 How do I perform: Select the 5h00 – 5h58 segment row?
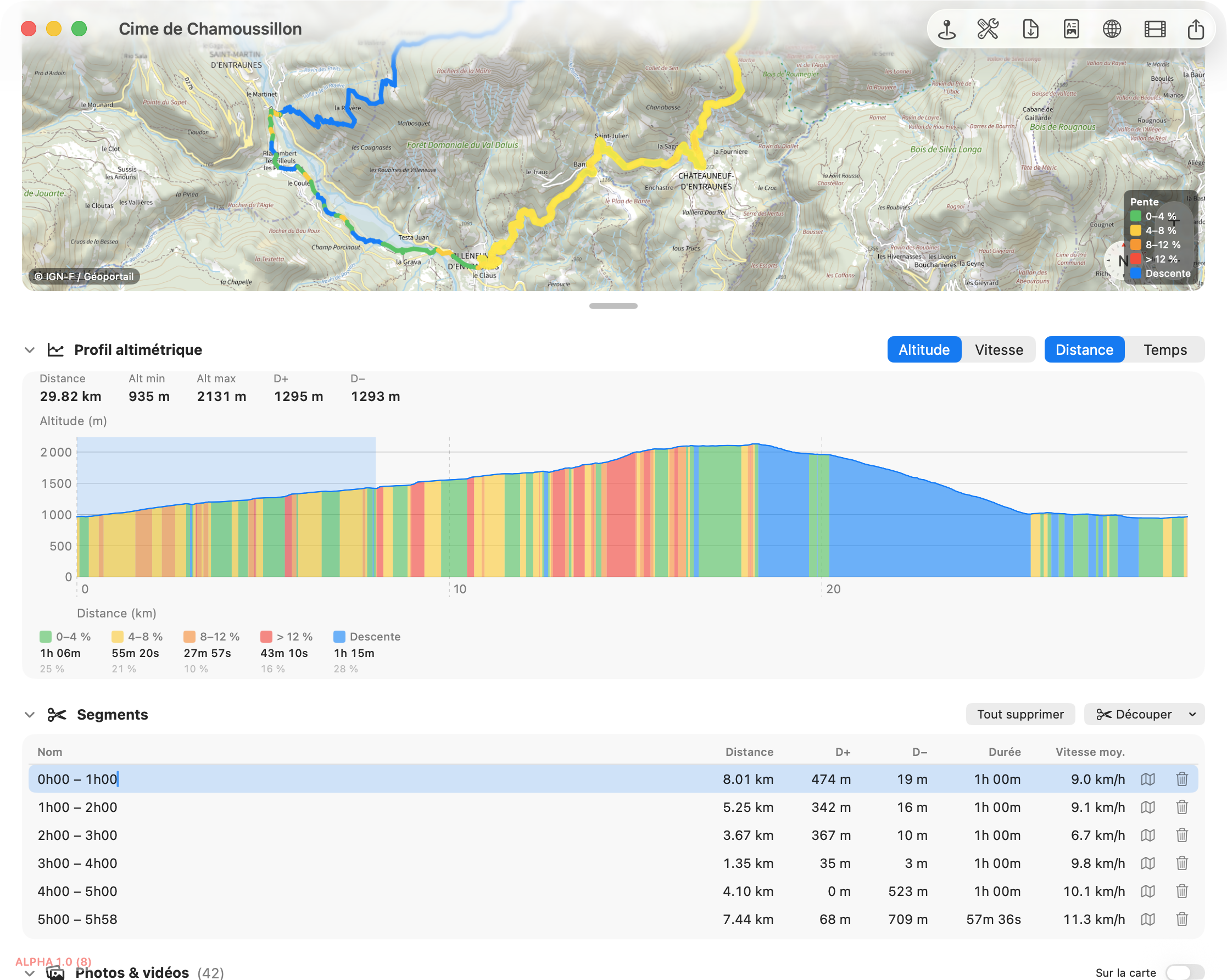tap(613, 919)
